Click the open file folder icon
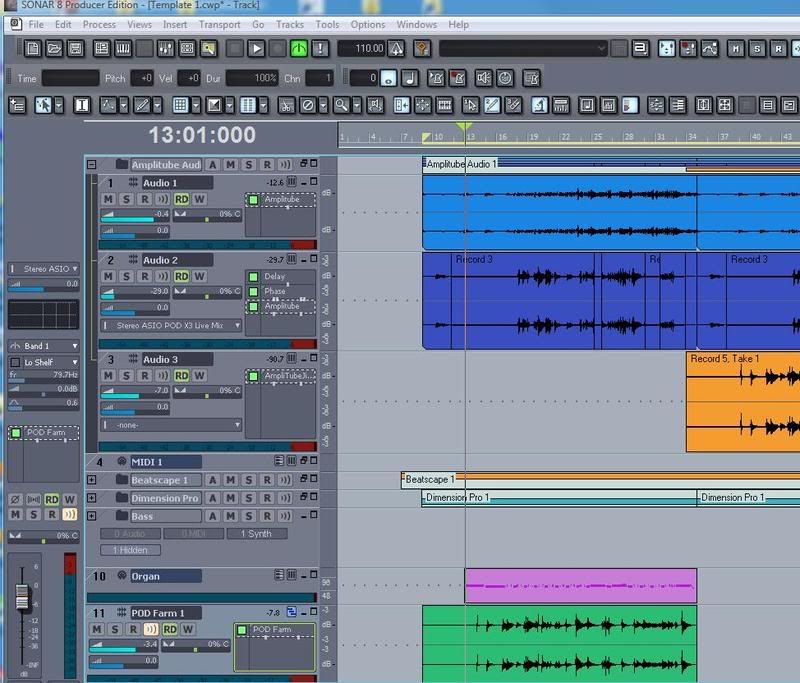This screenshot has height=683, width=800. coord(52,48)
